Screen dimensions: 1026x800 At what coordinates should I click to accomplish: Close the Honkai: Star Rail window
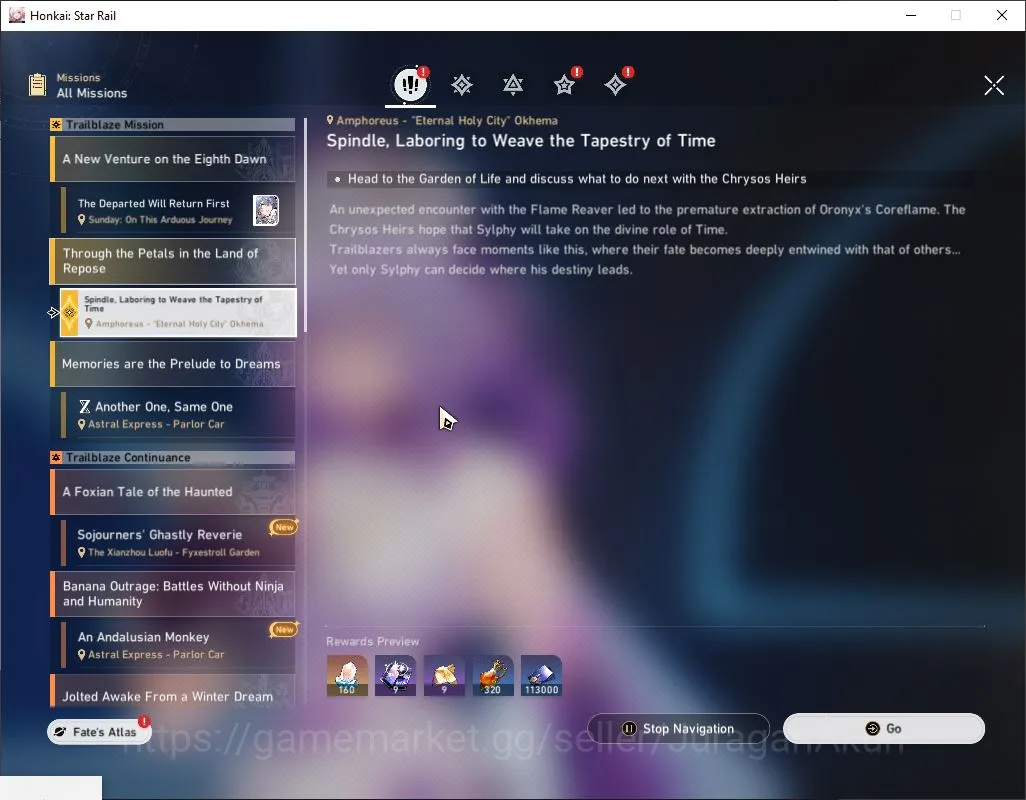pos(1002,15)
